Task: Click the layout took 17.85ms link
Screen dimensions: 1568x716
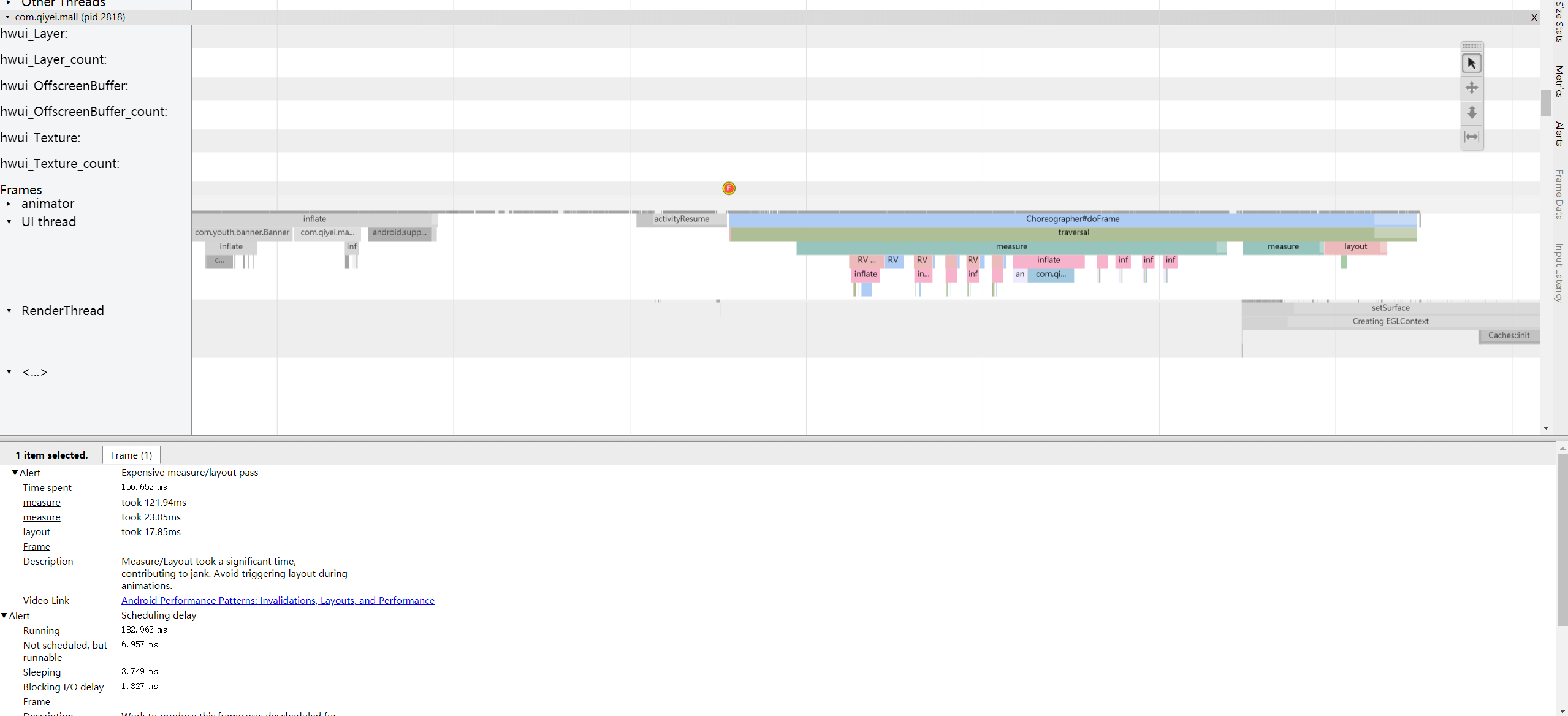Action: pyautogui.click(x=36, y=531)
